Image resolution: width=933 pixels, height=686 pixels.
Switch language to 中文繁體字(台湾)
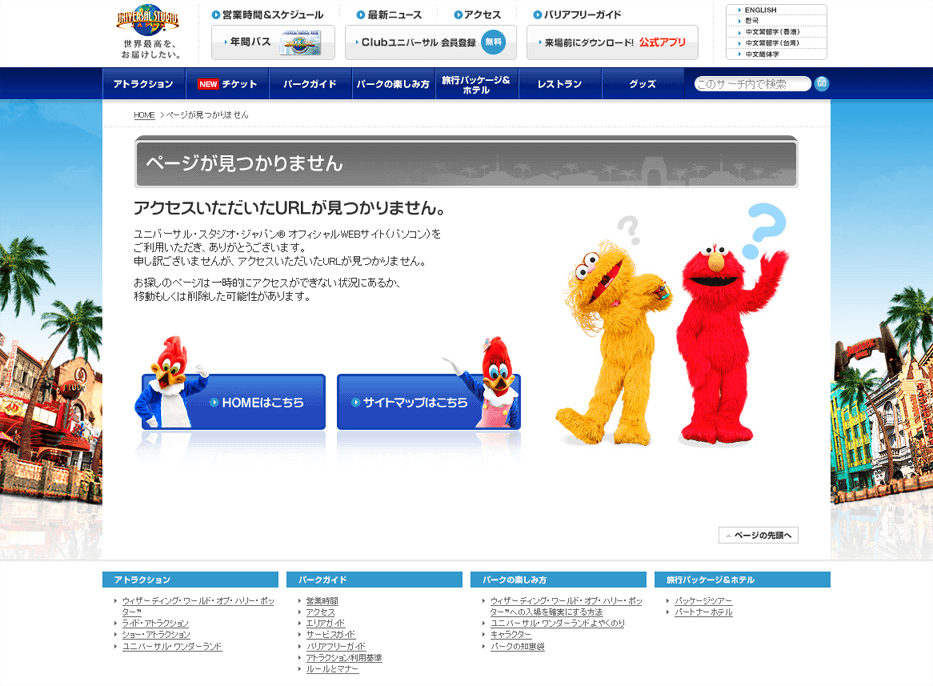coord(772,43)
